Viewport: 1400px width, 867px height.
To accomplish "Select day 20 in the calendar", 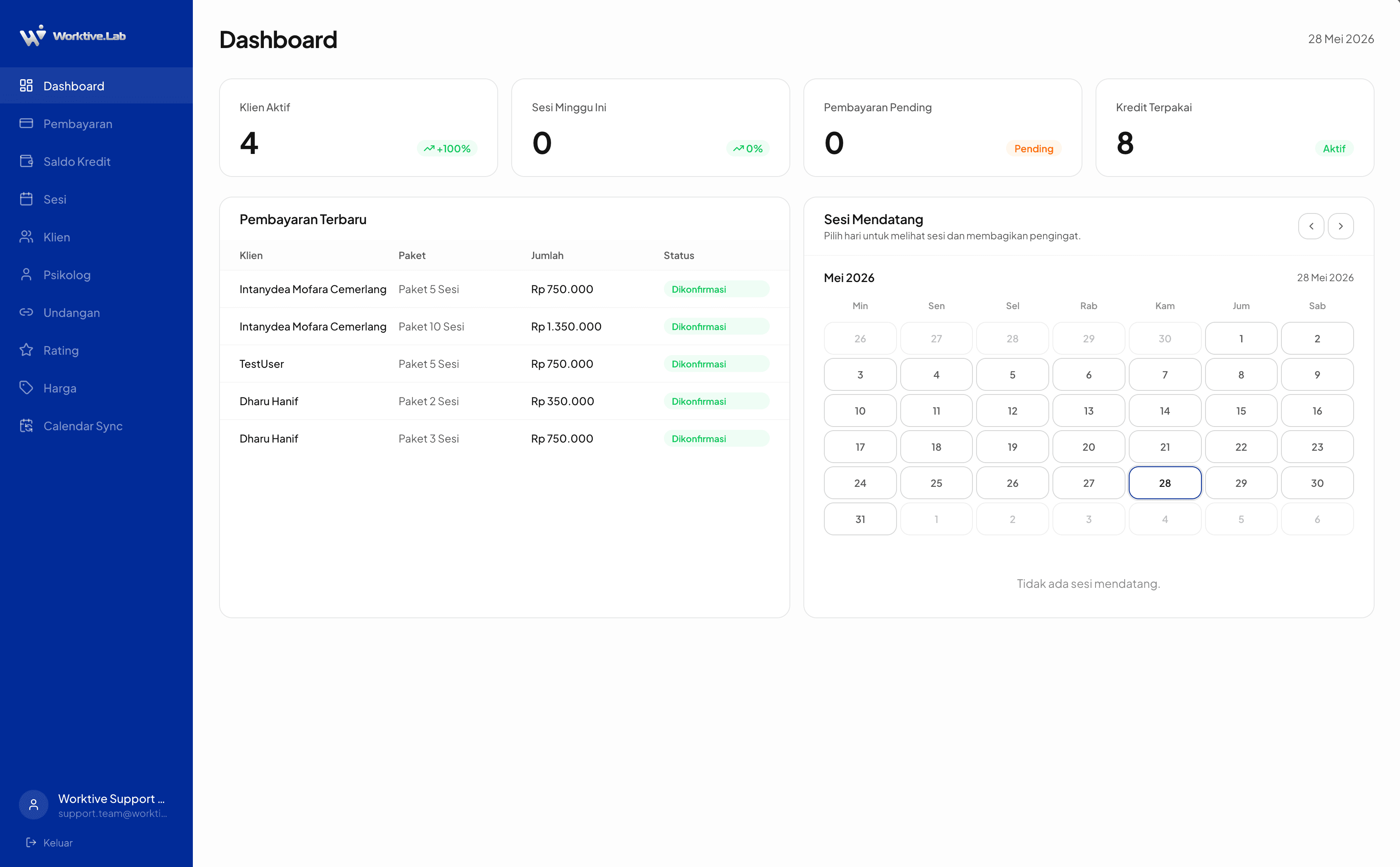I will pyautogui.click(x=1088, y=447).
